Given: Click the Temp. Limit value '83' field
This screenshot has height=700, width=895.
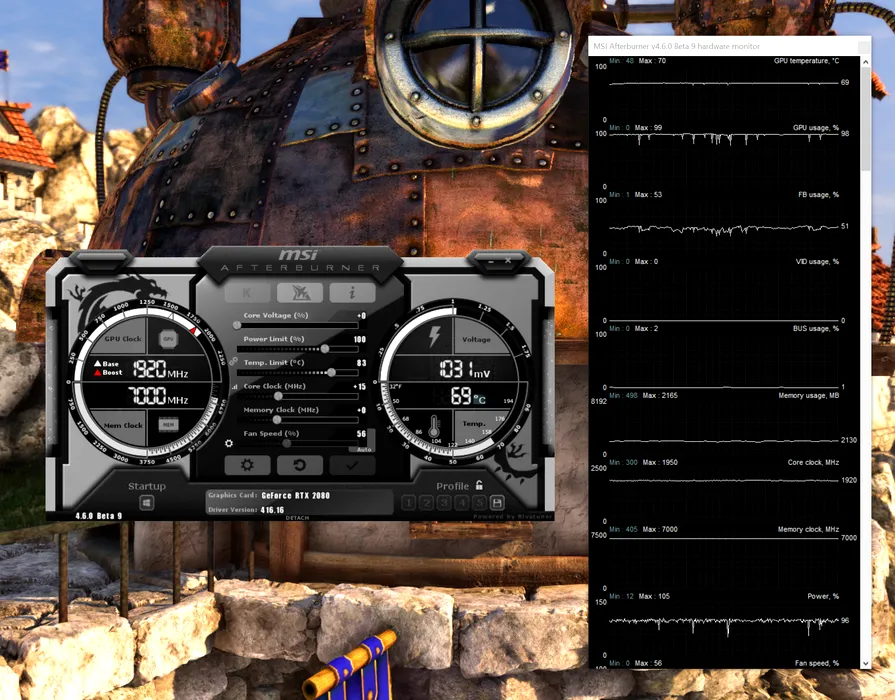Looking at the screenshot, I should tap(361, 363).
